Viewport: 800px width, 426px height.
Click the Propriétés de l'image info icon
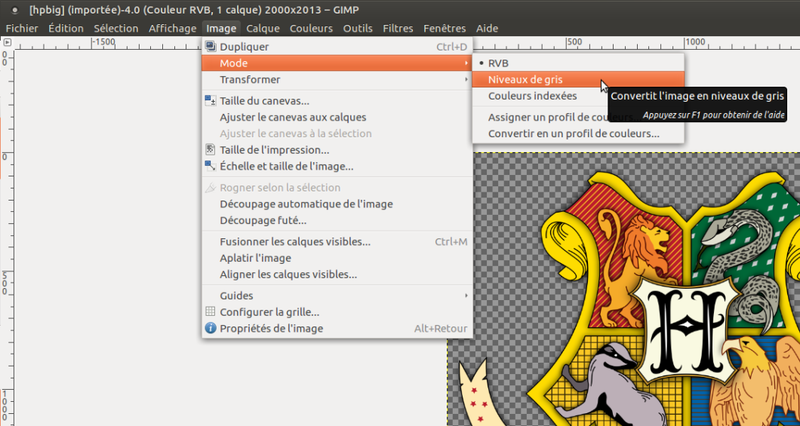point(210,328)
